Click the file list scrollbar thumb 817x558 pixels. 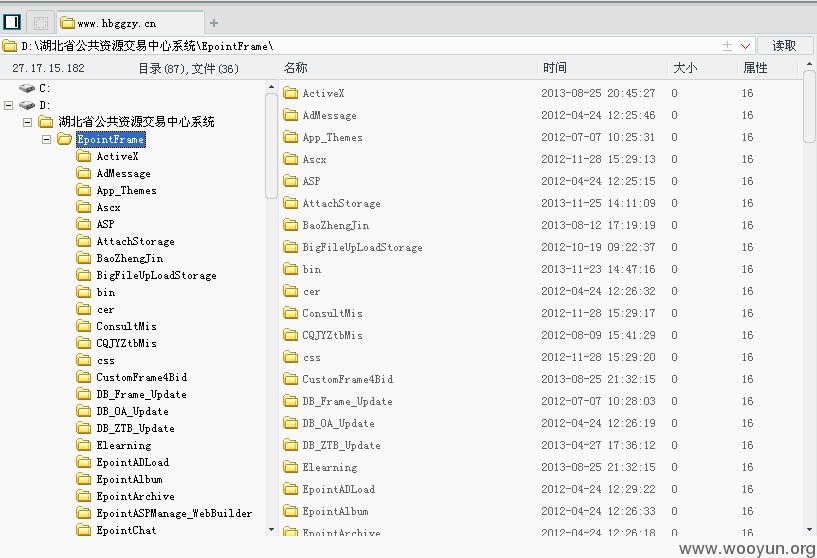point(809,107)
